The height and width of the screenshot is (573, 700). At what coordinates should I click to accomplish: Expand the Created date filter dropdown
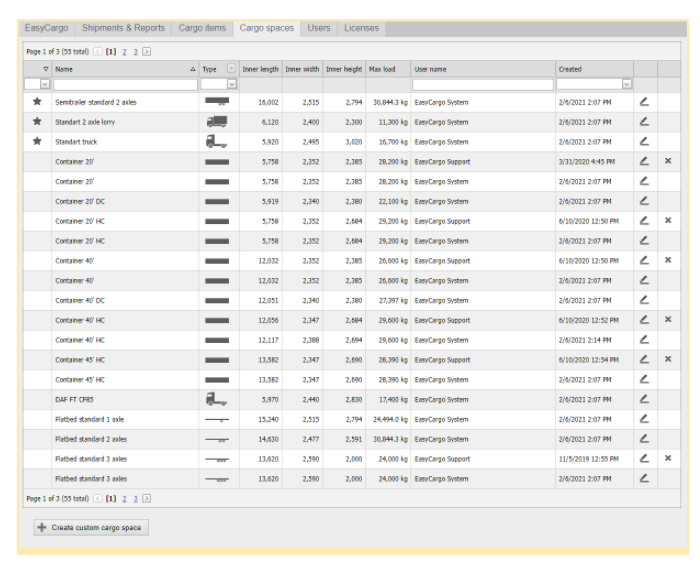point(627,85)
